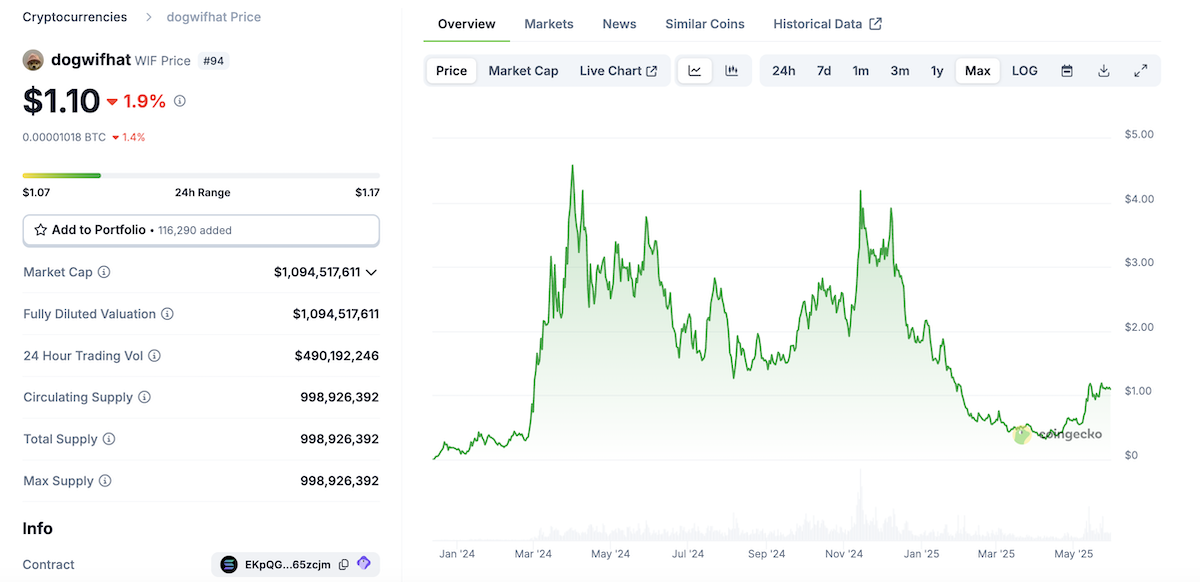Open the Markets tab
Image resolution: width=1200 pixels, height=582 pixels.
[x=549, y=24]
